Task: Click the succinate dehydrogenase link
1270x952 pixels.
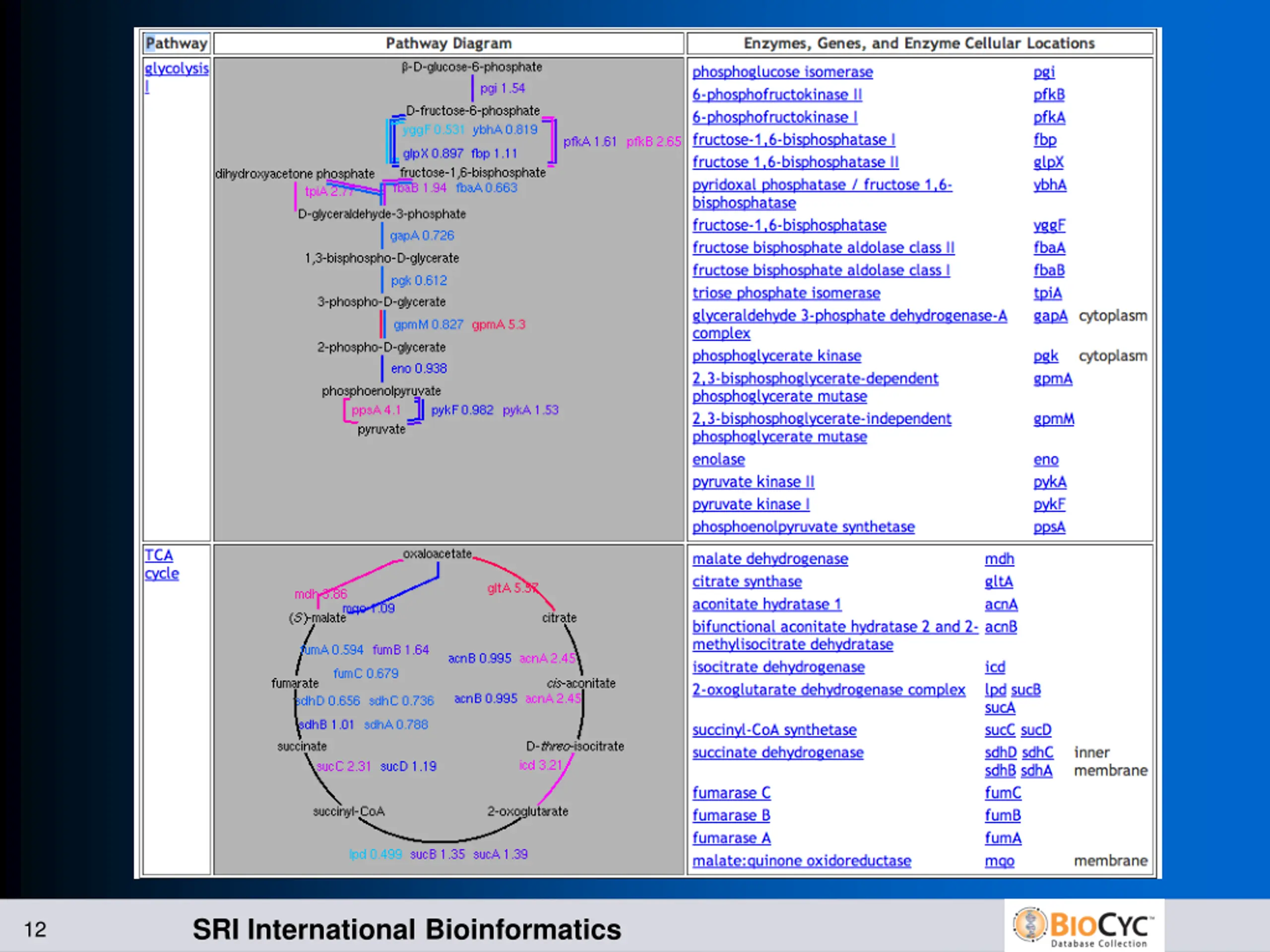Action: (x=777, y=752)
